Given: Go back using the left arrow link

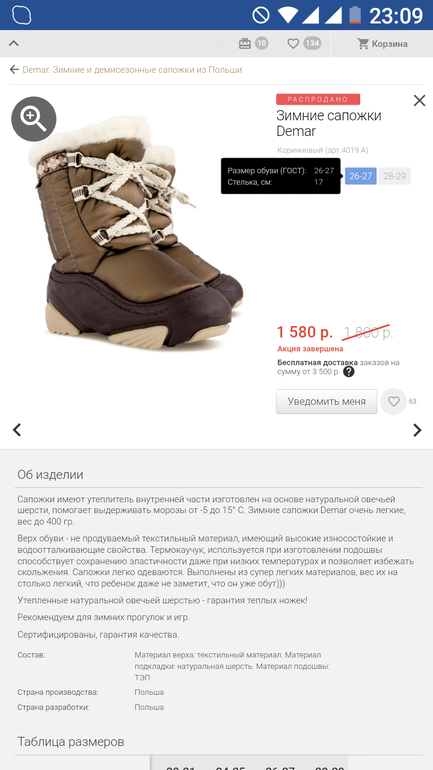Looking at the screenshot, I should [14, 70].
